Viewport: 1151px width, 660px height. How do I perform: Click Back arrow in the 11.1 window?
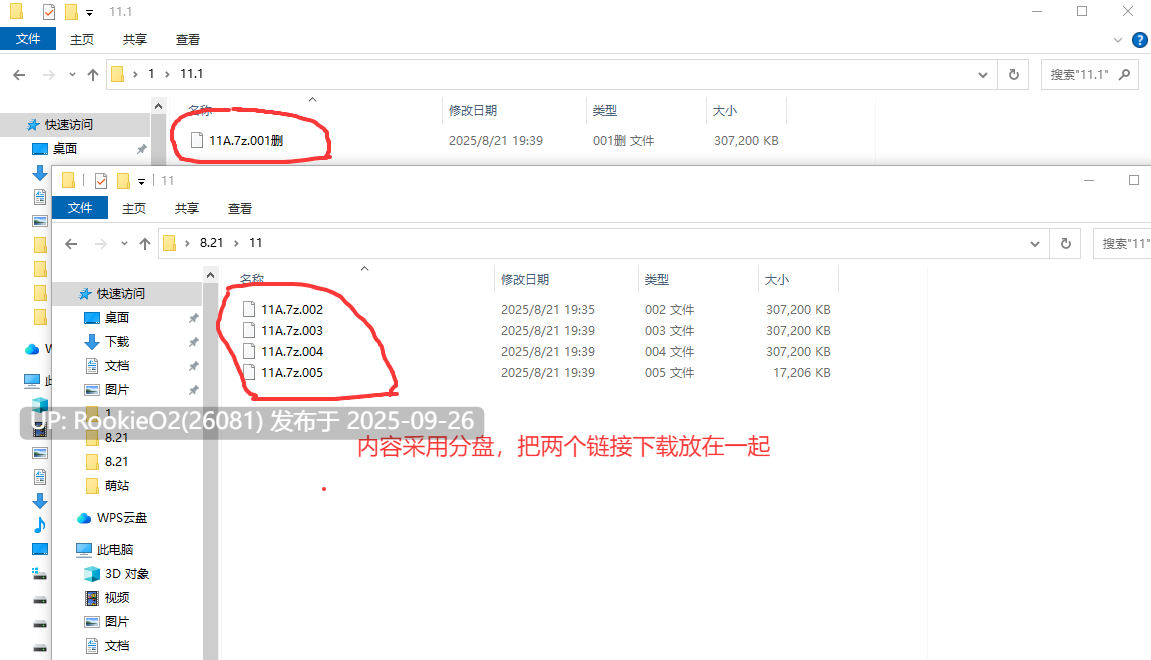click(x=20, y=75)
